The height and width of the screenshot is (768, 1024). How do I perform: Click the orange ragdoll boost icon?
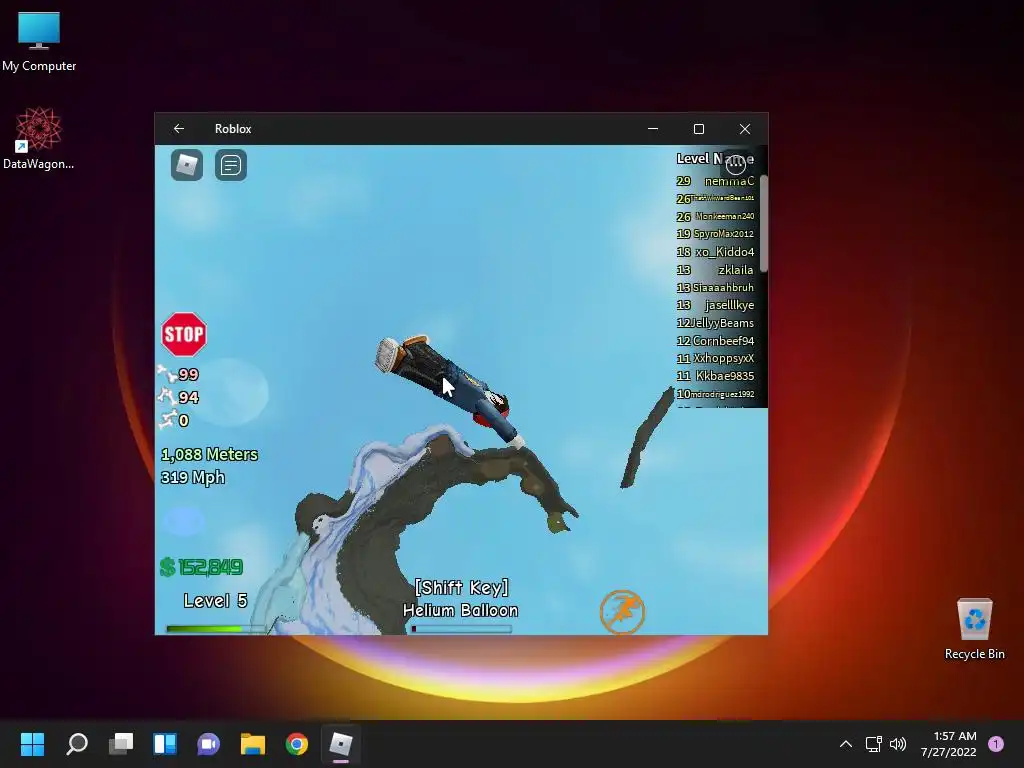[x=622, y=612]
